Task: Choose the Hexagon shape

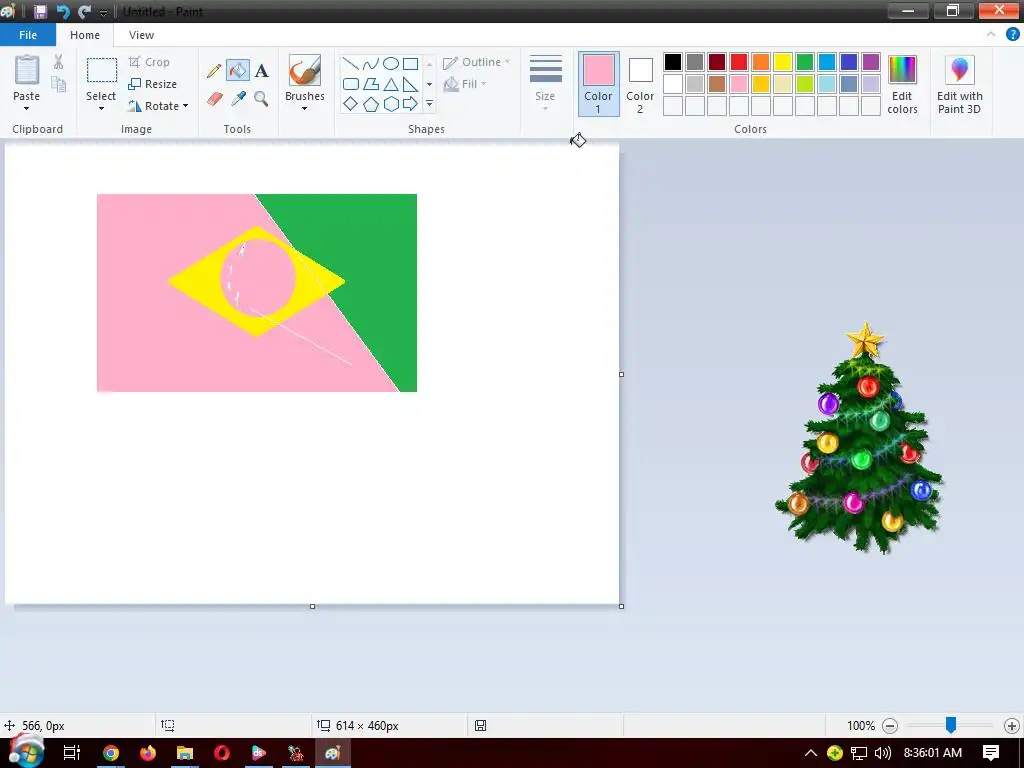Action: [x=391, y=104]
